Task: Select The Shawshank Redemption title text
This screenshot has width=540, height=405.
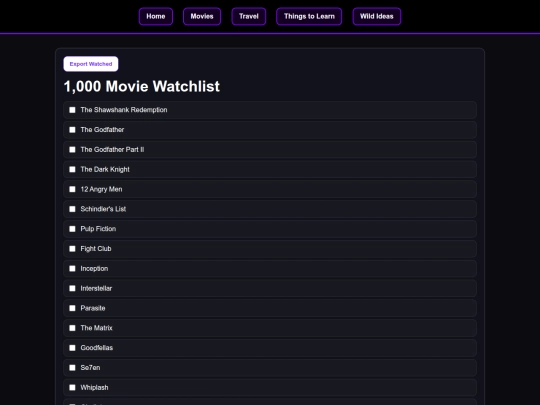Action: pyautogui.click(x=124, y=110)
